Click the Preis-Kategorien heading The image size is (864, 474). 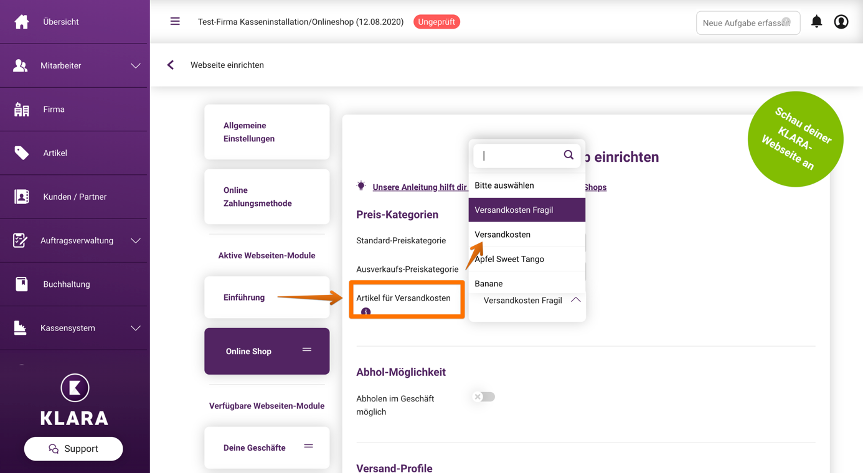tap(397, 214)
